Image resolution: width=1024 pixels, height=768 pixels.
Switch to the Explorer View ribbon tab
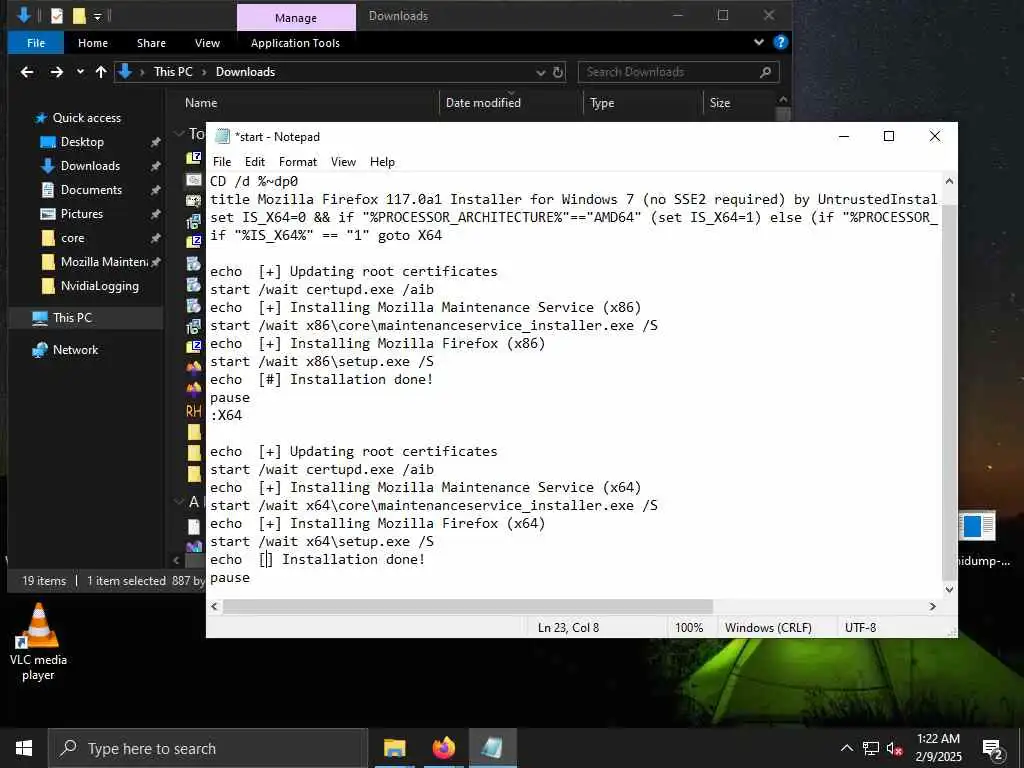207,43
